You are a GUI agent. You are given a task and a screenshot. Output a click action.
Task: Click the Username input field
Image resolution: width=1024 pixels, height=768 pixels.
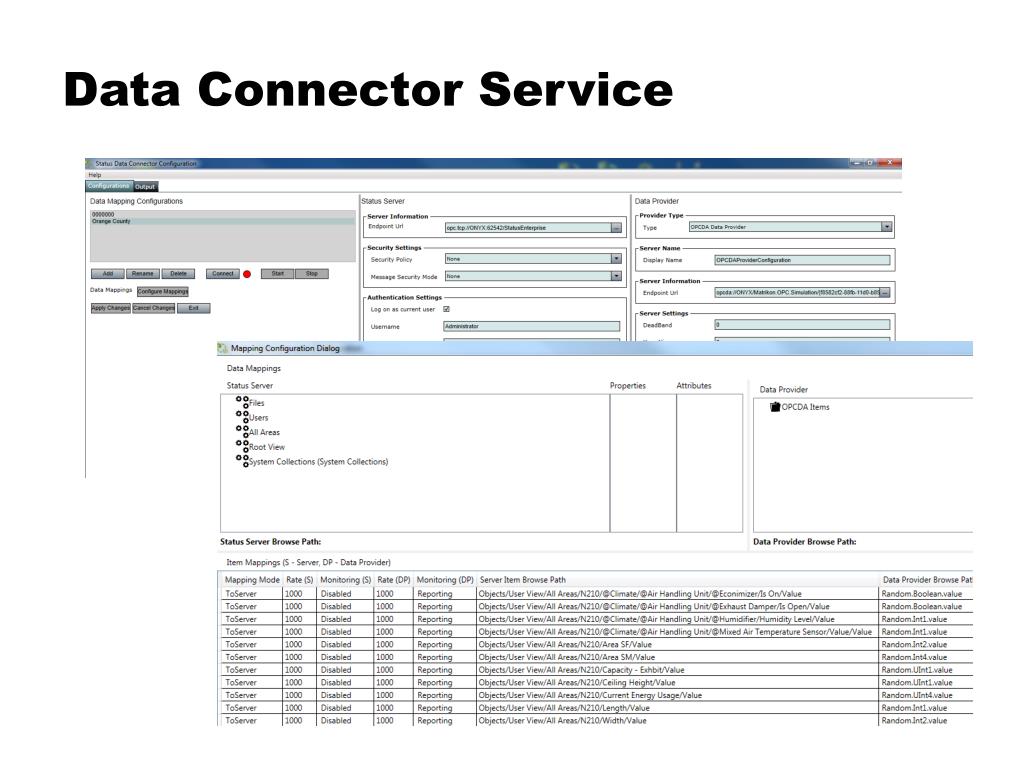tap(532, 326)
